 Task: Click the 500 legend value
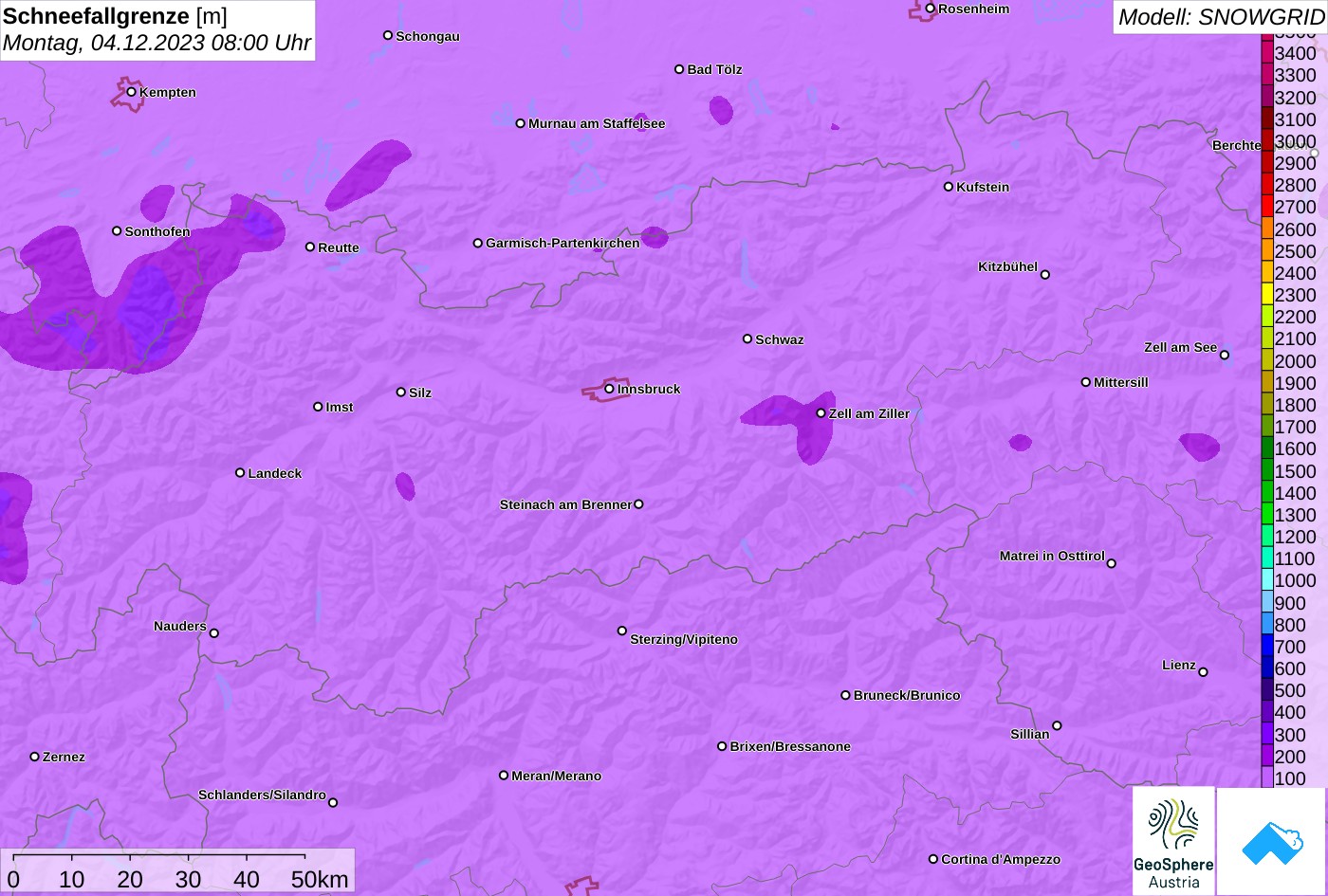tap(1290, 690)
